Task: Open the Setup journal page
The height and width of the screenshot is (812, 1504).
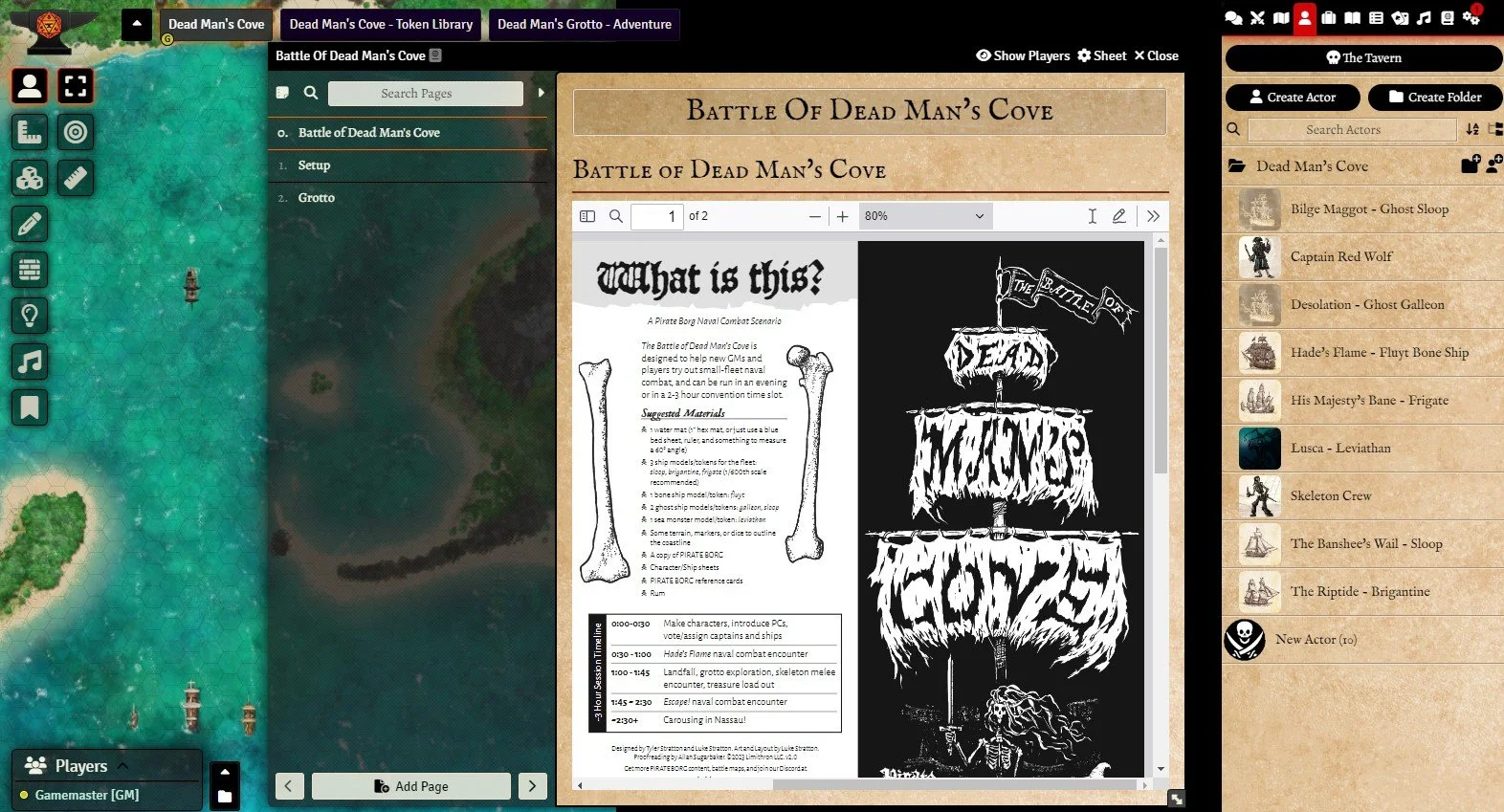Action: [x=314, y=165]
